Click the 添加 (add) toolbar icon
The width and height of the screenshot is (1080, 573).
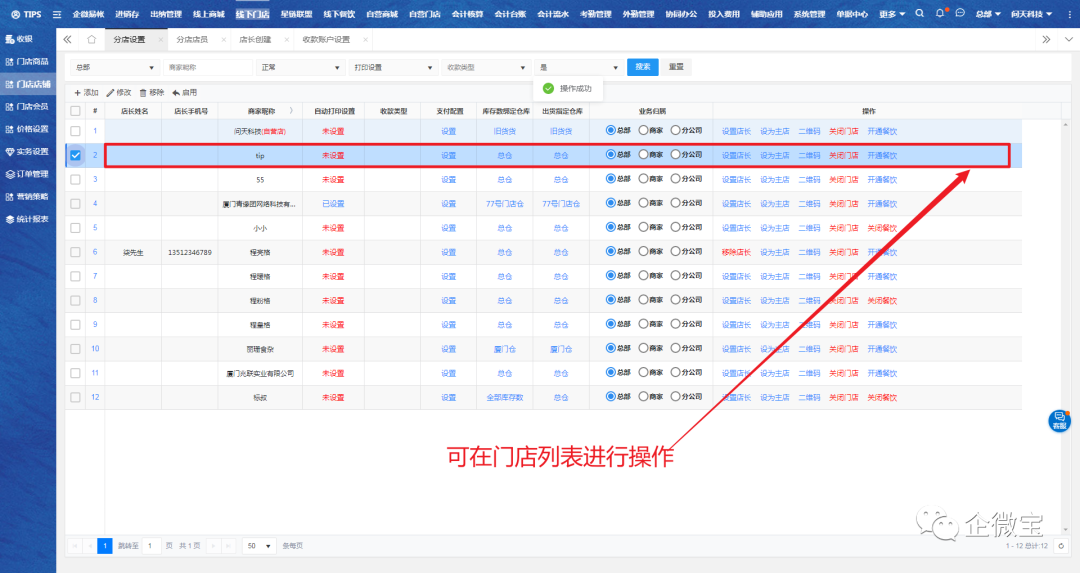click(78, 92)
